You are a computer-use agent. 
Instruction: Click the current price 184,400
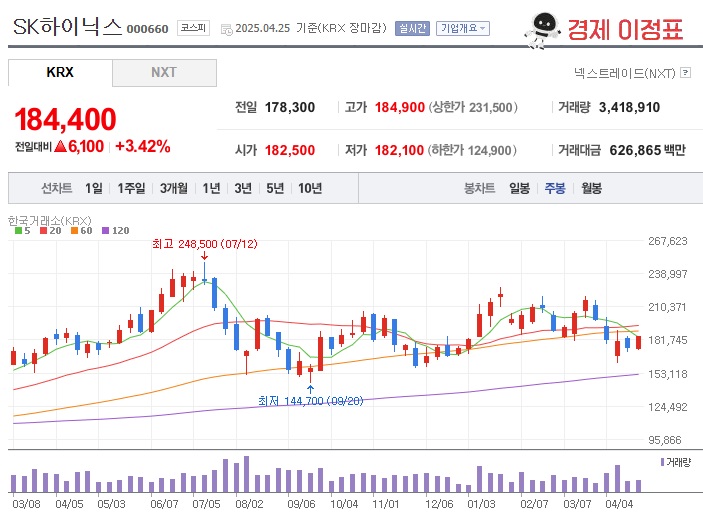coord(65,119)
